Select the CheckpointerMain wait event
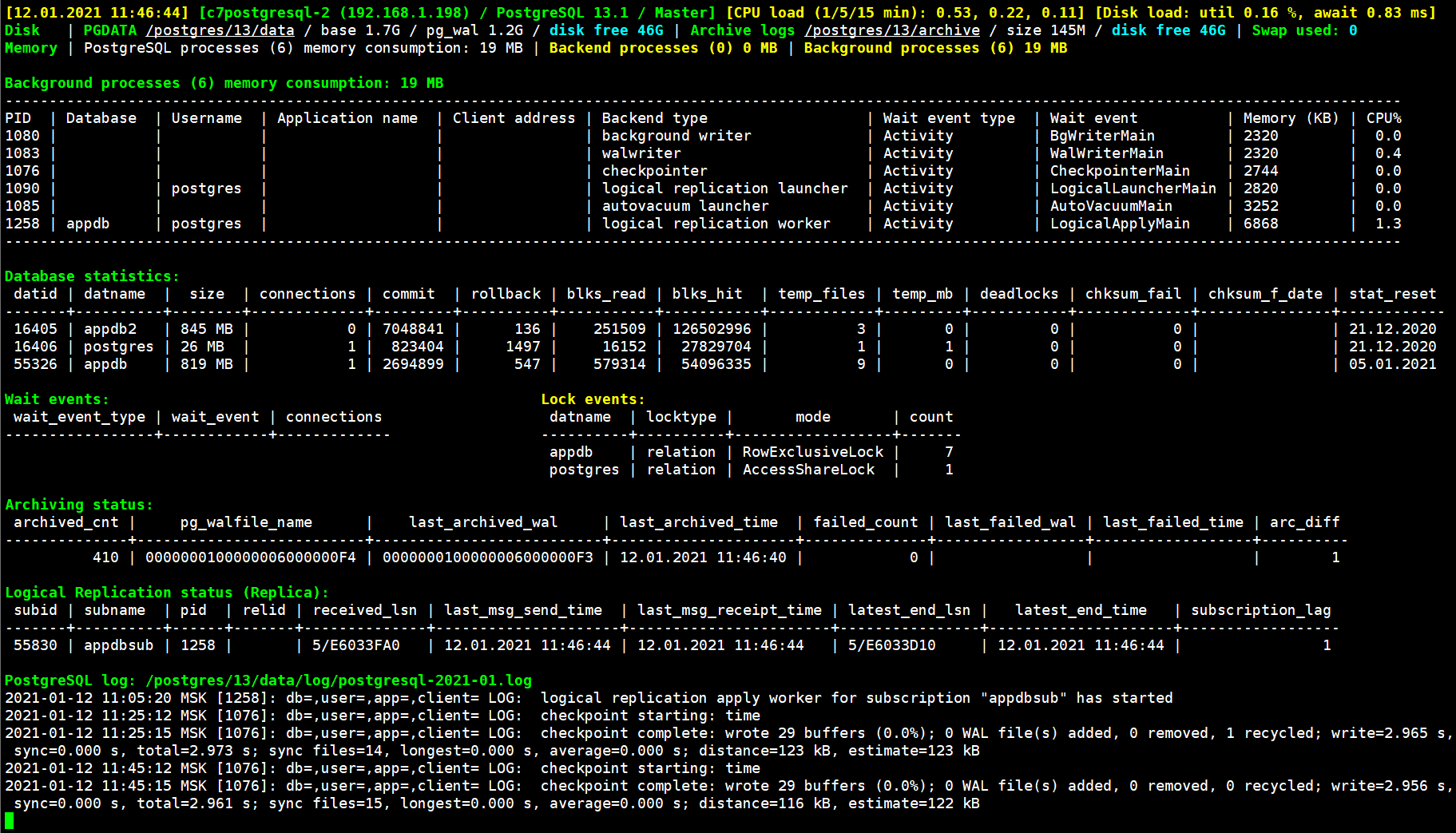1456x833 pixels. 1120,171
